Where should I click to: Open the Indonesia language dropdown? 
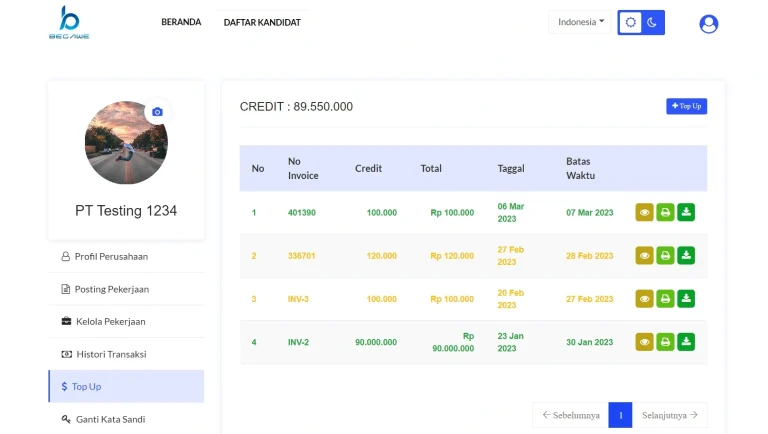580,22
